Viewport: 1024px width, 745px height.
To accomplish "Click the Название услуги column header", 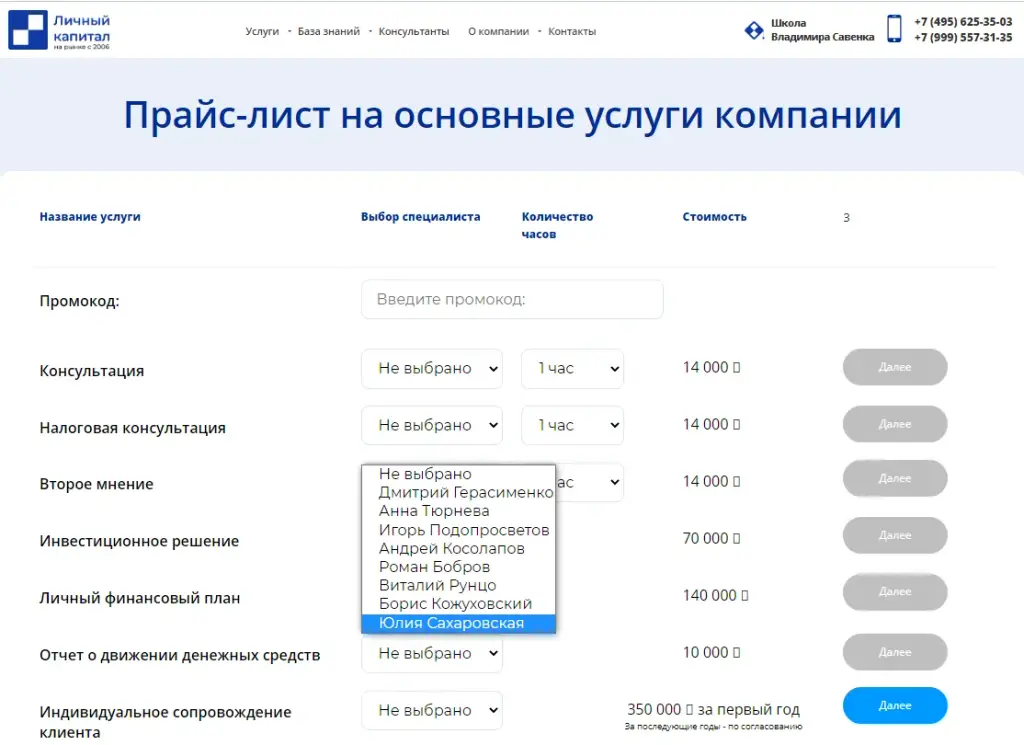I will click(x=90, y=217).
